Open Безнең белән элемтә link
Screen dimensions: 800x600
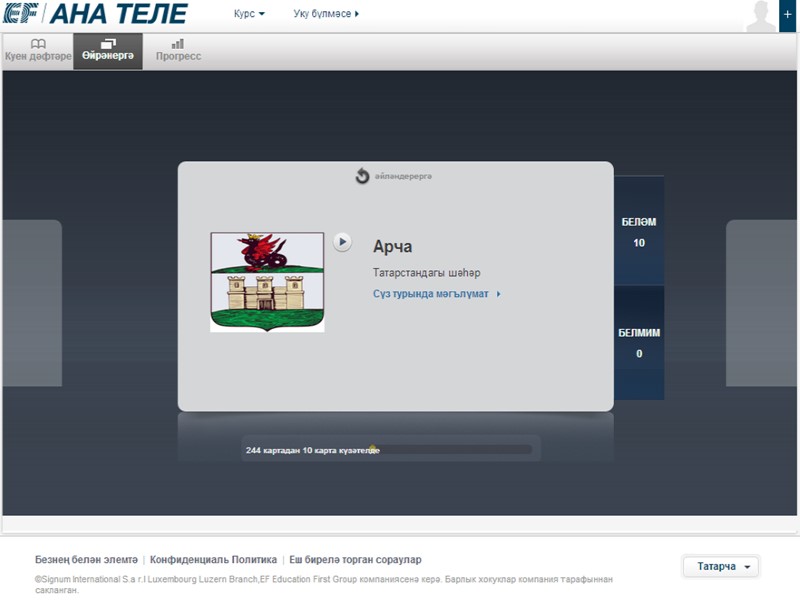86,560
